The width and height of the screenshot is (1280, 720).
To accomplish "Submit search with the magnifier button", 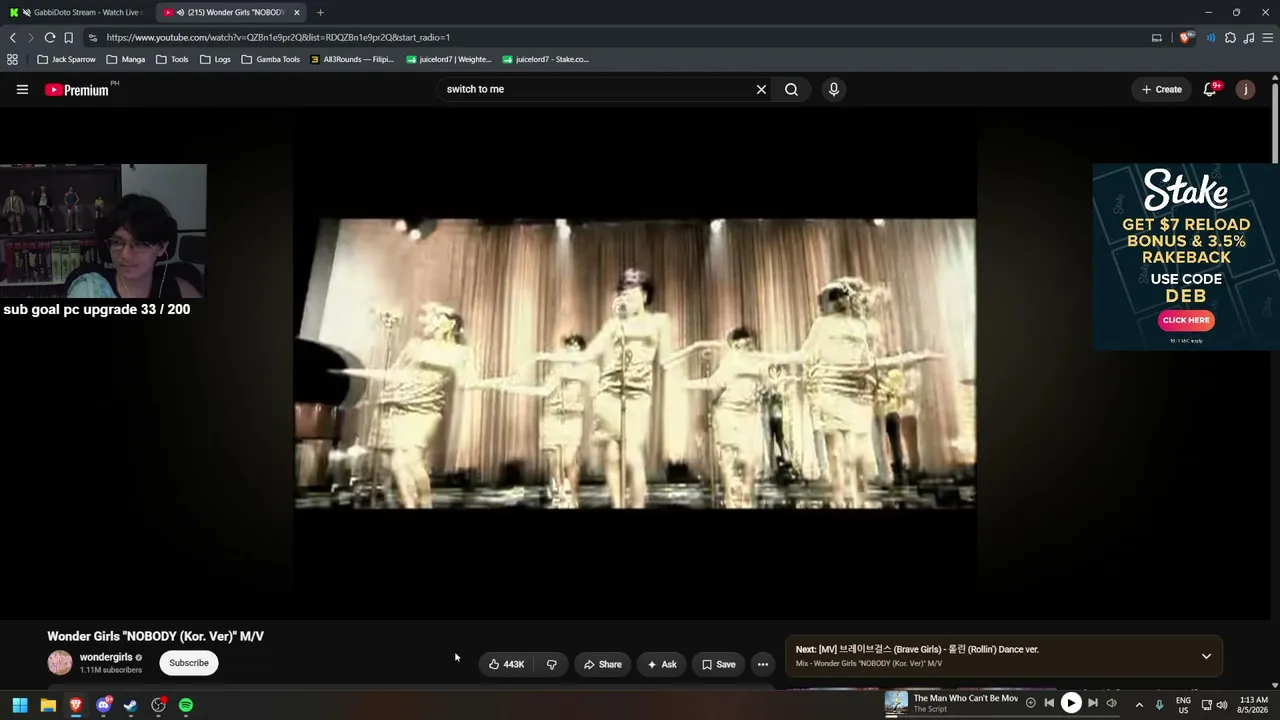I will 791,89.
